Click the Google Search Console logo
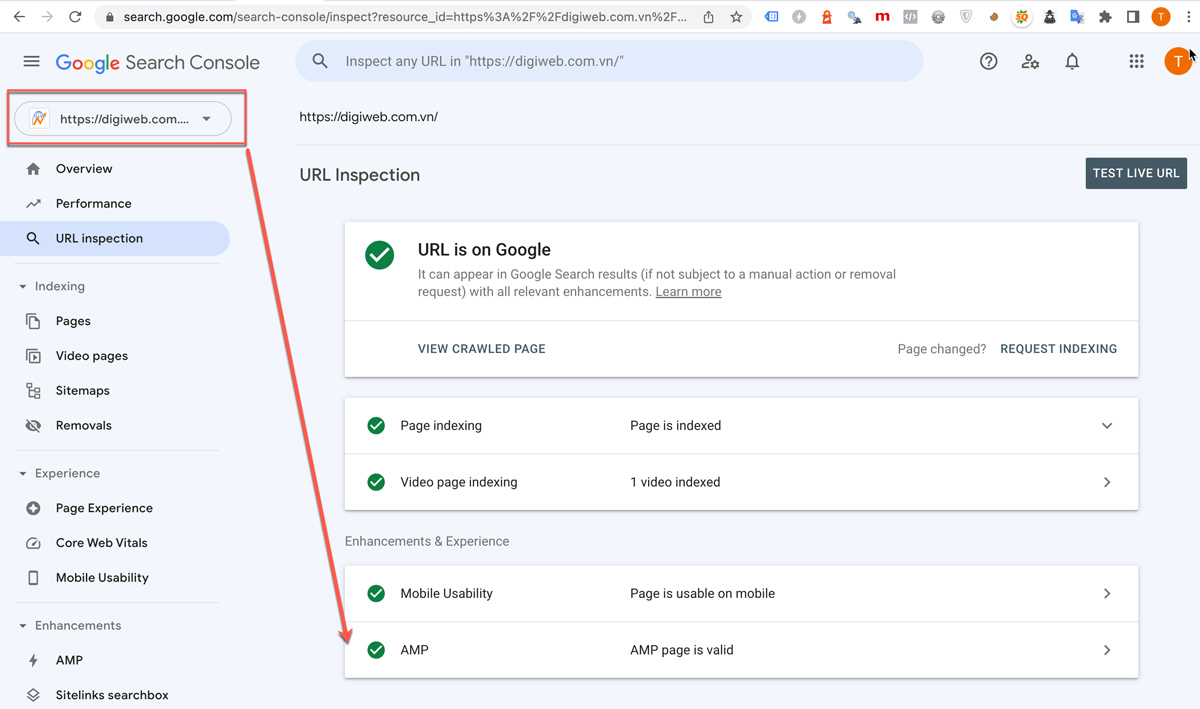This screenshot has width=1200, height=709. [158, 62]
